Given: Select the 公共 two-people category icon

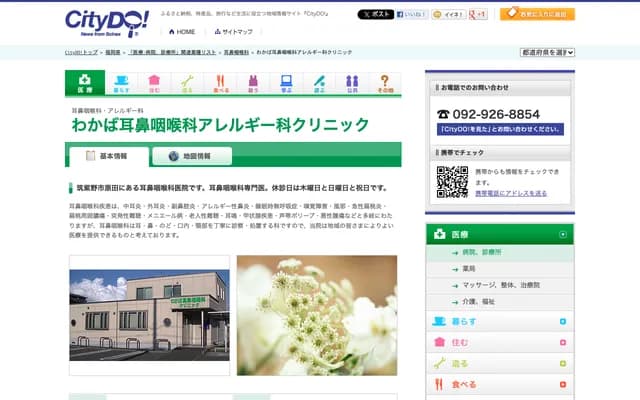Looking at the screenshot, I should [352, 84].
